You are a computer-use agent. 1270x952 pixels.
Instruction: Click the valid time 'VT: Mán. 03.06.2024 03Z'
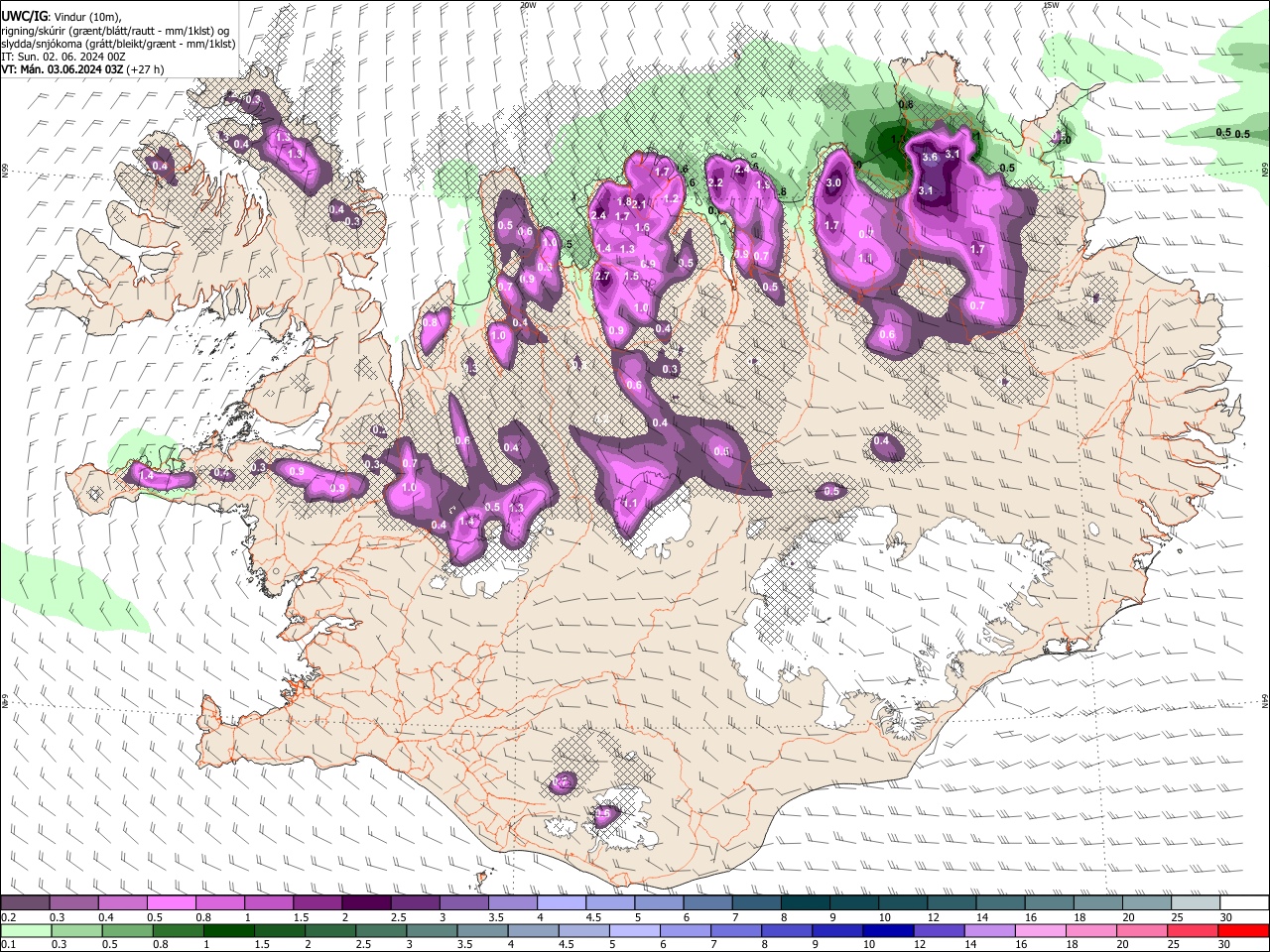[62, 69]
